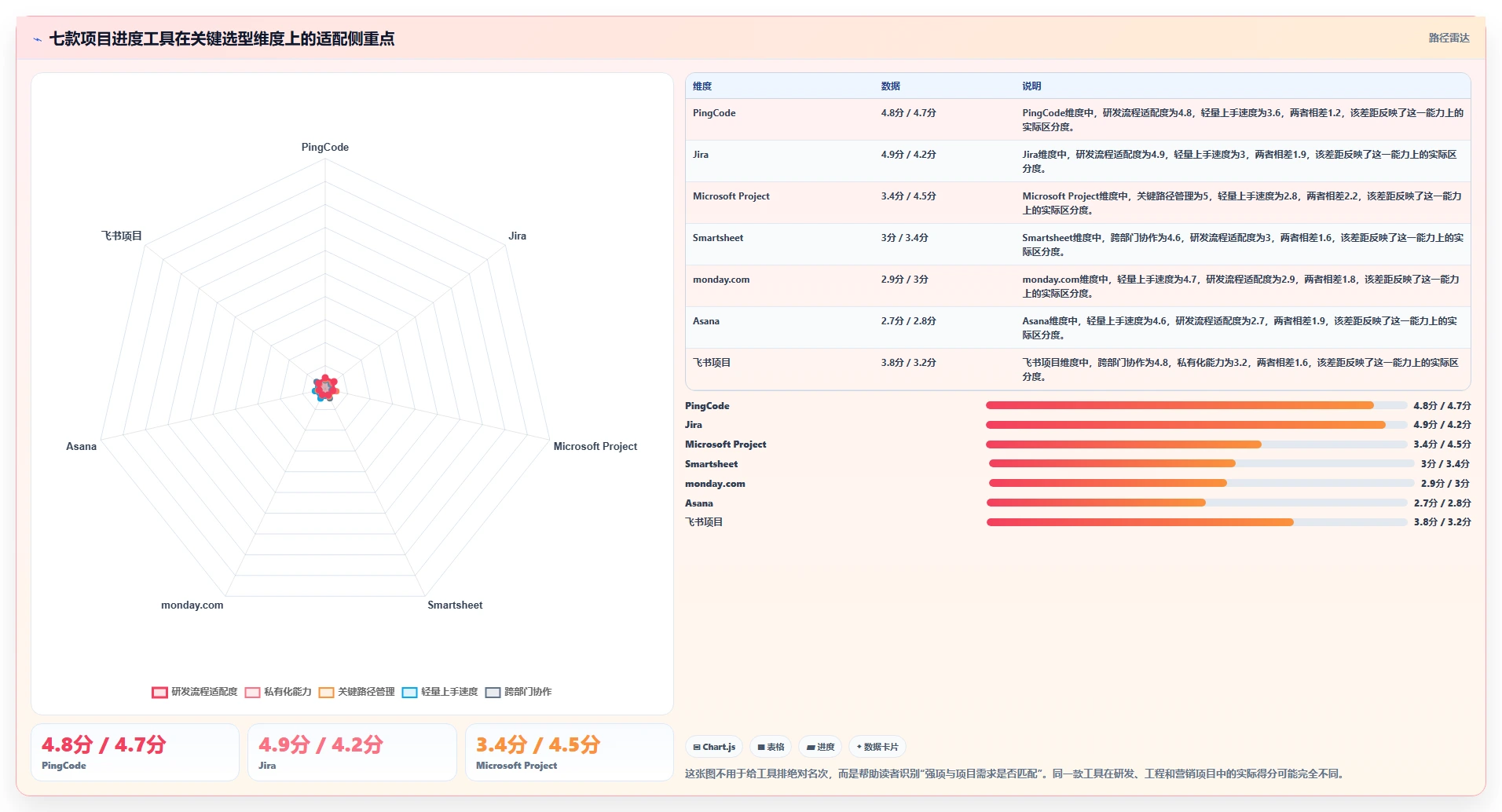The width and height of the screenshot is (1502, 812).
Task: Click the 数据卡片 tag chip
Action: click(877, 747)
